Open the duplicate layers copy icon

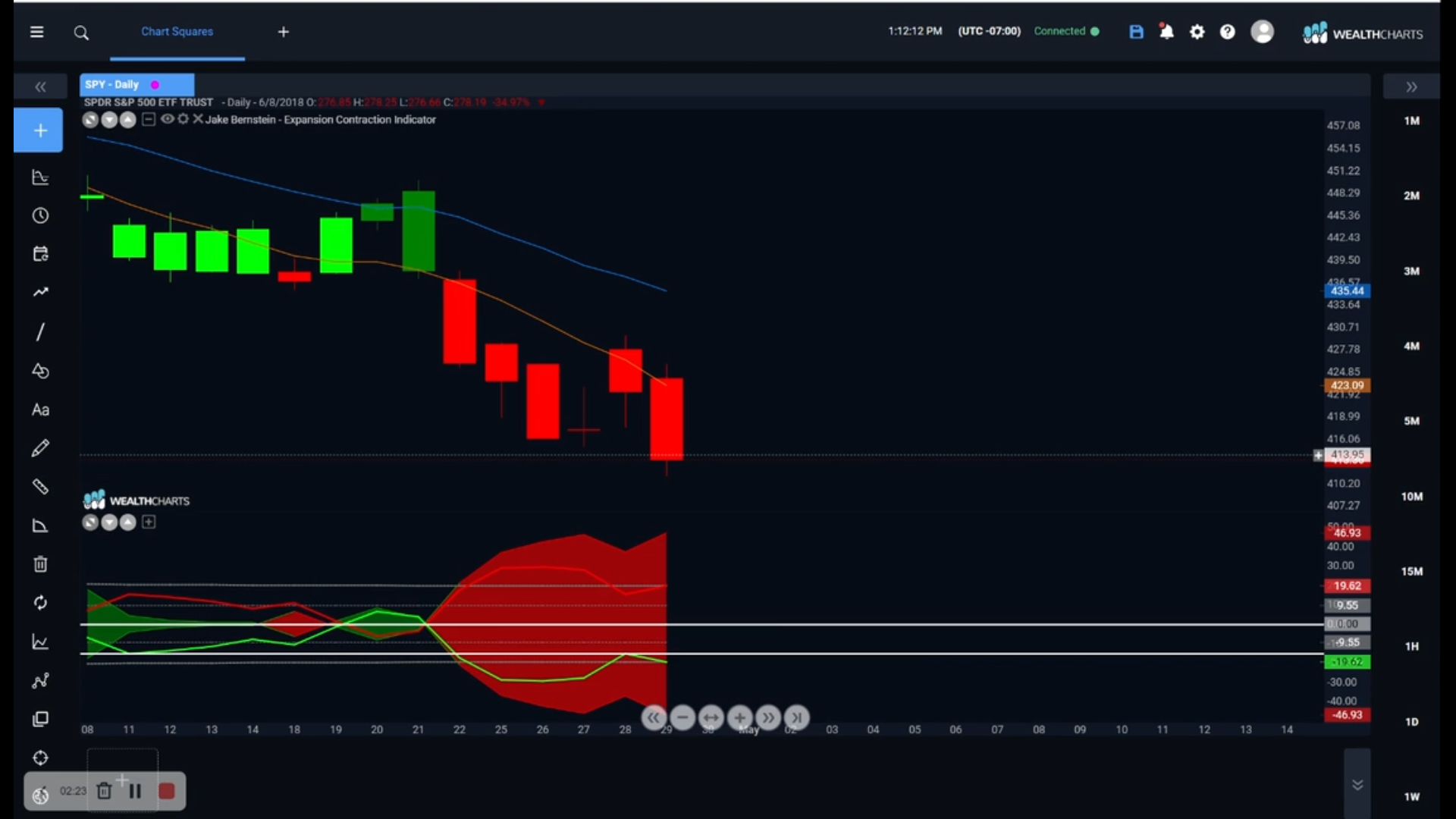point(40,719)
